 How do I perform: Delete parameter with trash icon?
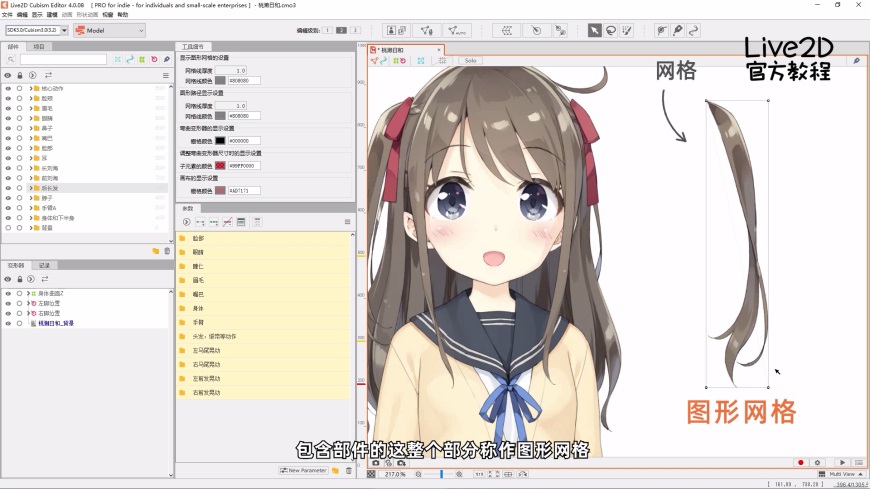[x=349, y=471]
